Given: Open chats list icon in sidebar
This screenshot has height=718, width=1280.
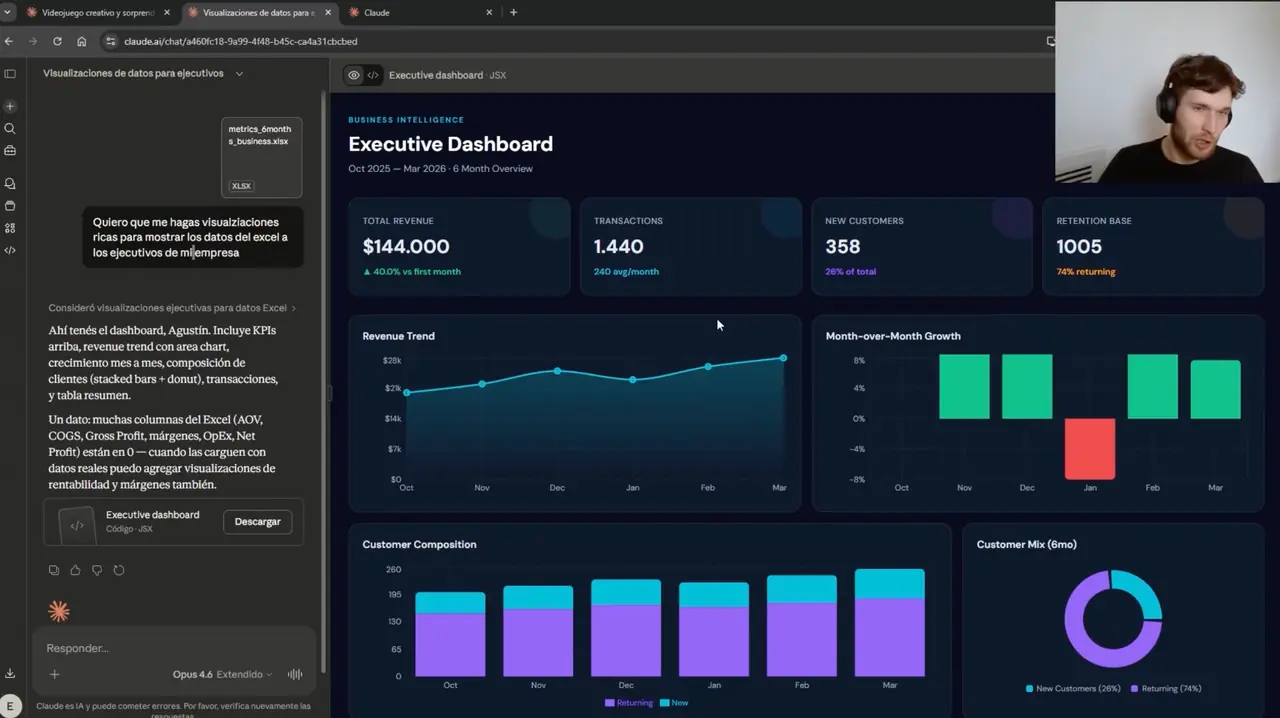Looking at the screenshot, I should tap(10, 184).
